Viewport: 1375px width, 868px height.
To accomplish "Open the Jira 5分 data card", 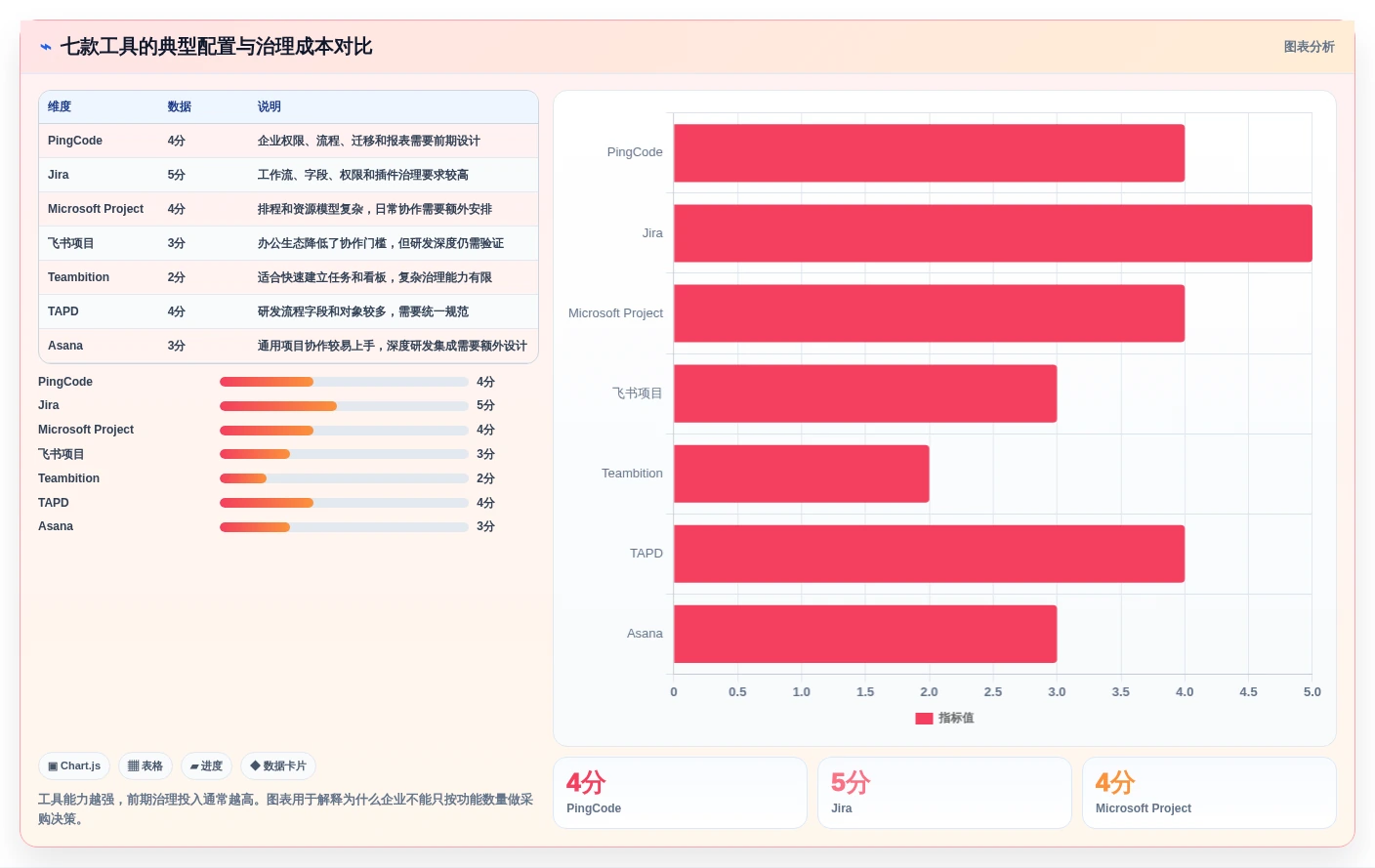I will point(944,793).
